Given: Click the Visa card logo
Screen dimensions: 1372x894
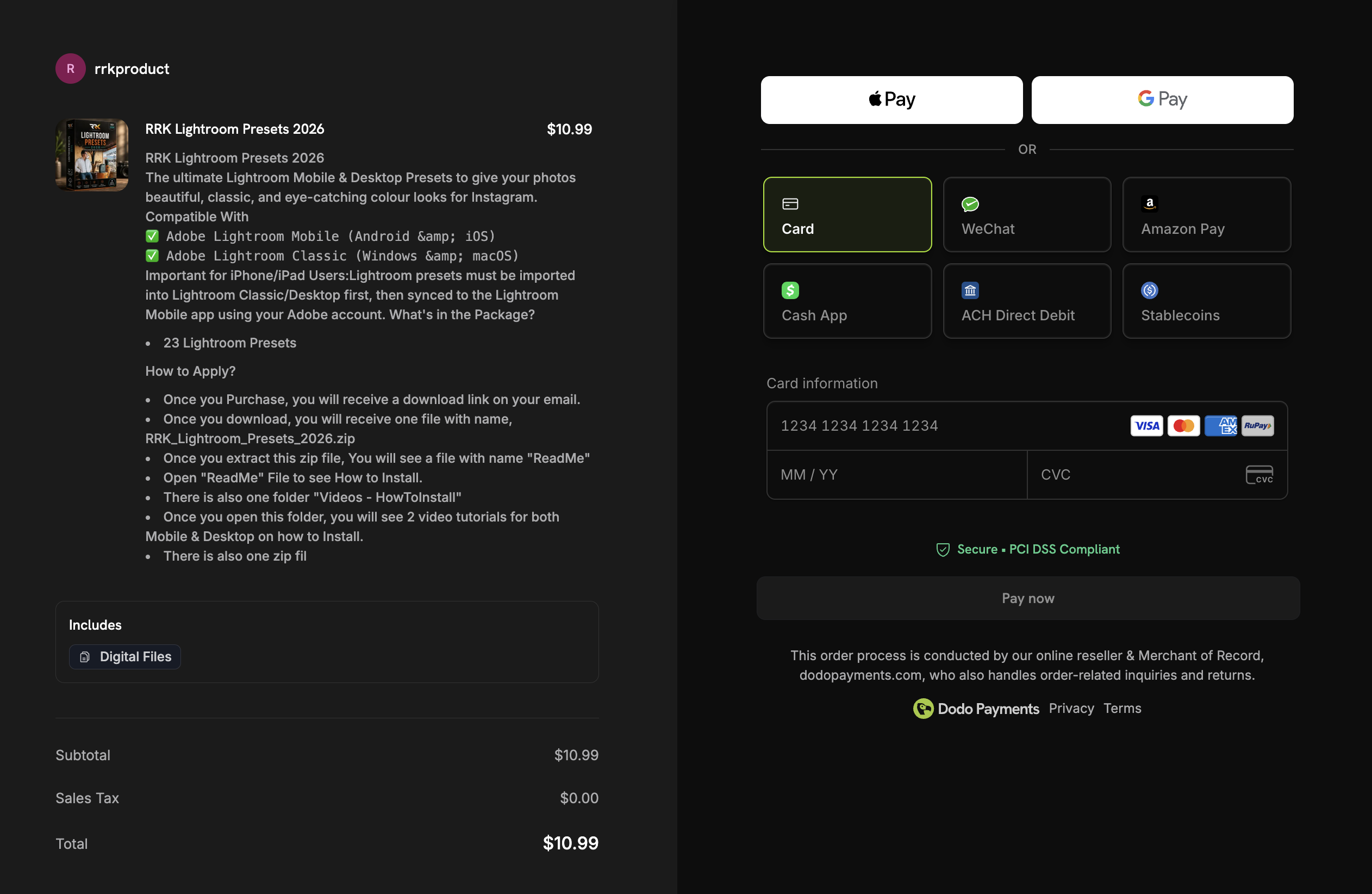Looking at the screenshot, I should pos(1146,426).
